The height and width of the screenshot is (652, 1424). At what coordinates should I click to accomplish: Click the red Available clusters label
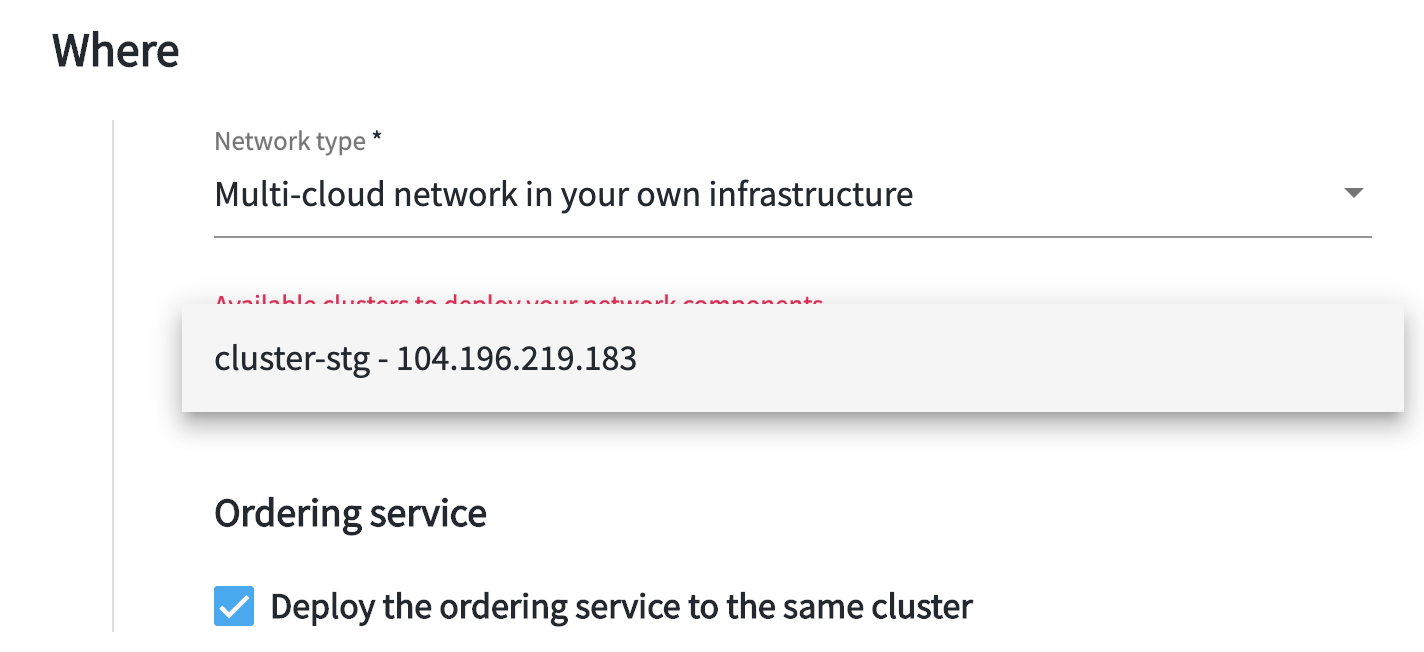click(x=519, y=299)
